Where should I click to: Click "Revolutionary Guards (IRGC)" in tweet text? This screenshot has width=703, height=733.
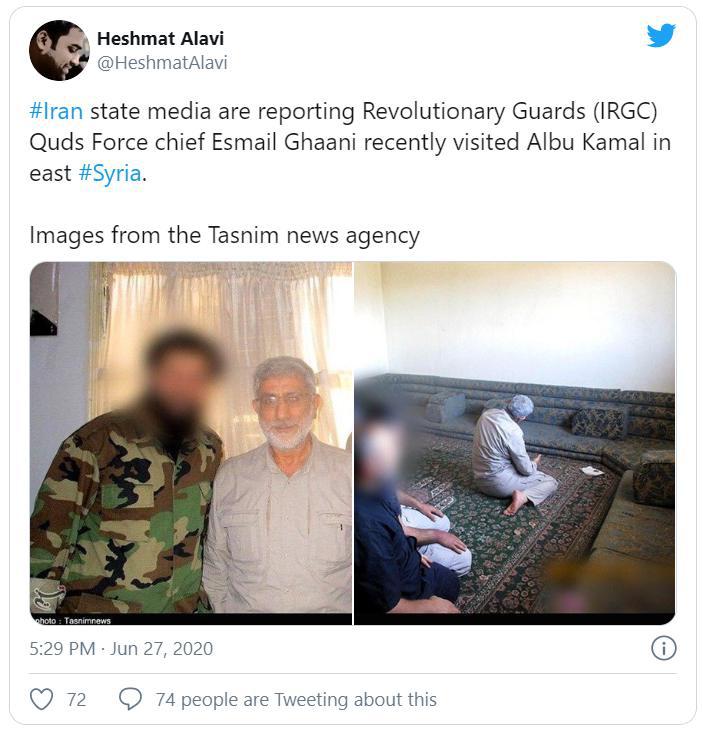[510, 111]
